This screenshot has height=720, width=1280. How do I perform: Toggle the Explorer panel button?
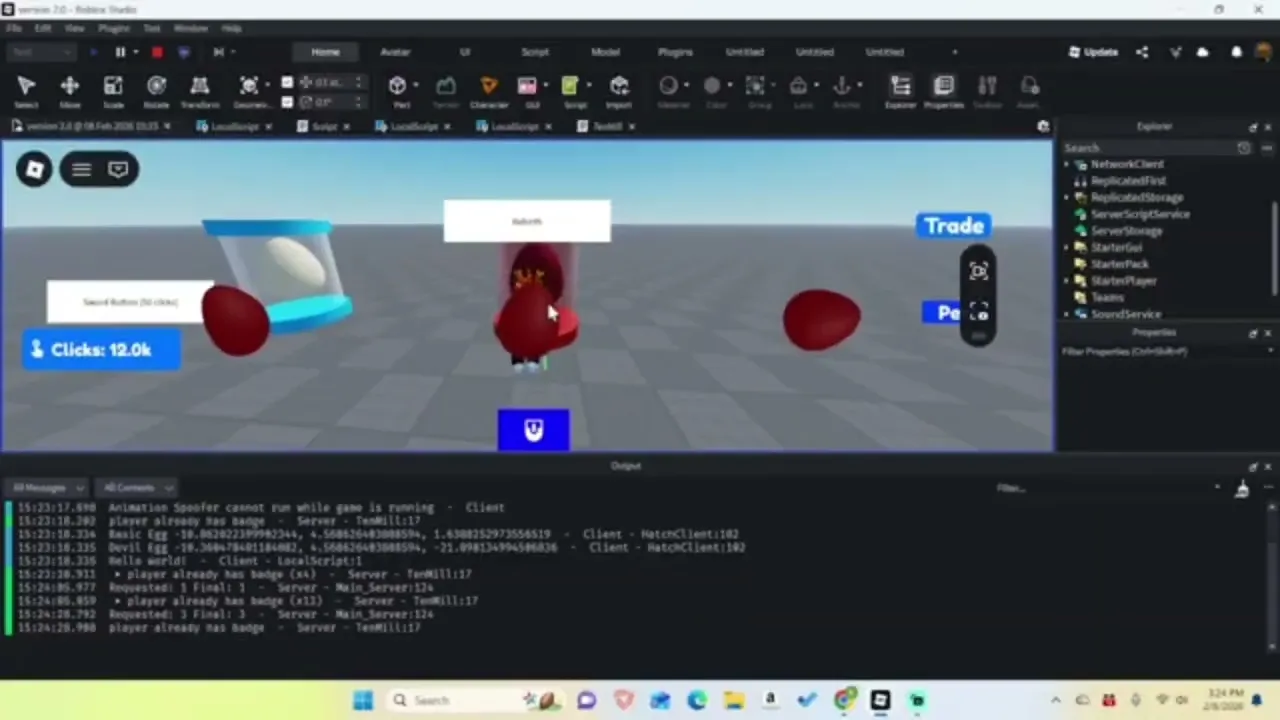(900, 91)
